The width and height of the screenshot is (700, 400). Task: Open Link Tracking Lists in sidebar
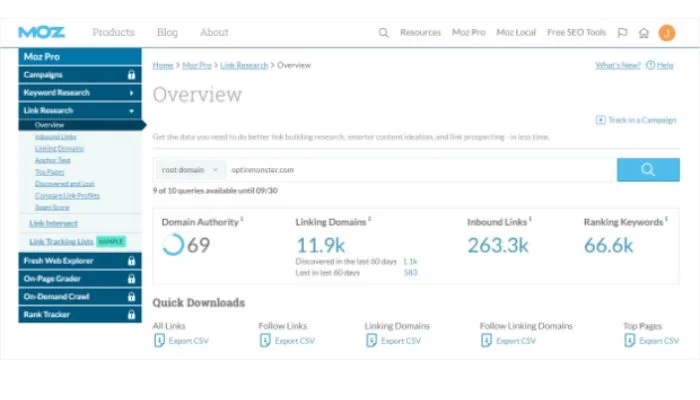[61, 242]
